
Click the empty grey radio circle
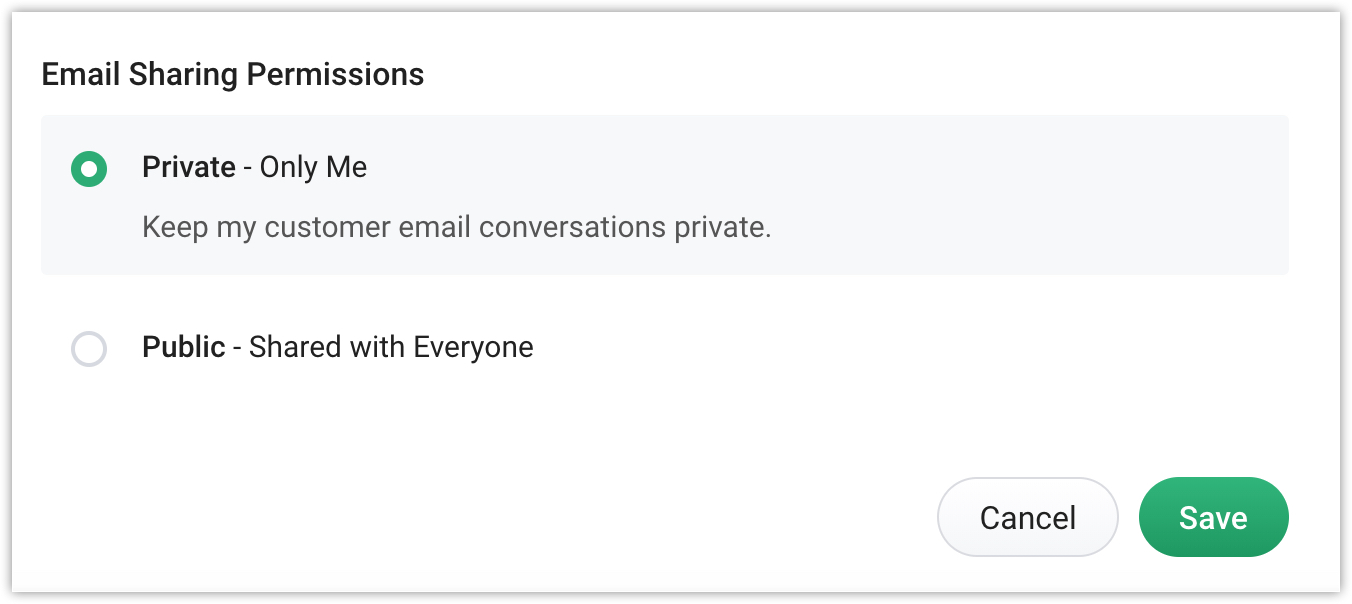pyautogui.click(x=89, y=349)
